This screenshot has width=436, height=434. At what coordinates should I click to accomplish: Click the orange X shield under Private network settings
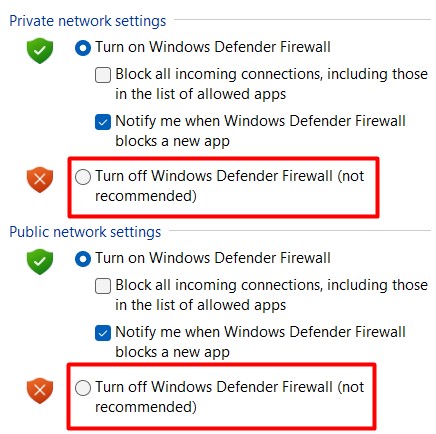pyautogui.click(x=40, y=179)
